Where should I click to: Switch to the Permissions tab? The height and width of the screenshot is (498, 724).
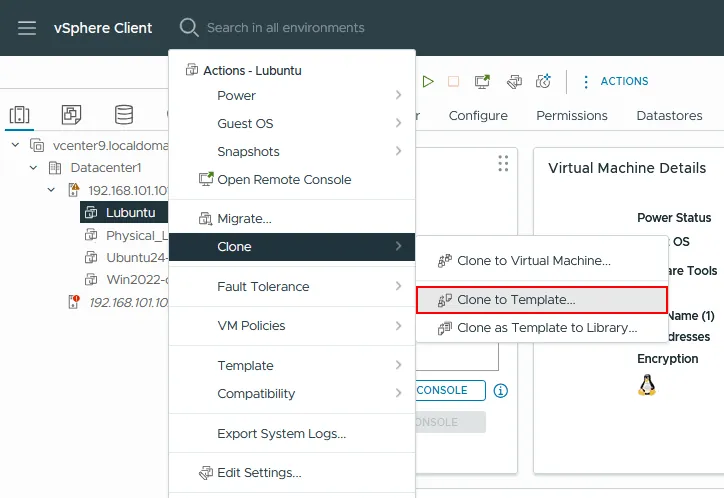tap(572, 115)
